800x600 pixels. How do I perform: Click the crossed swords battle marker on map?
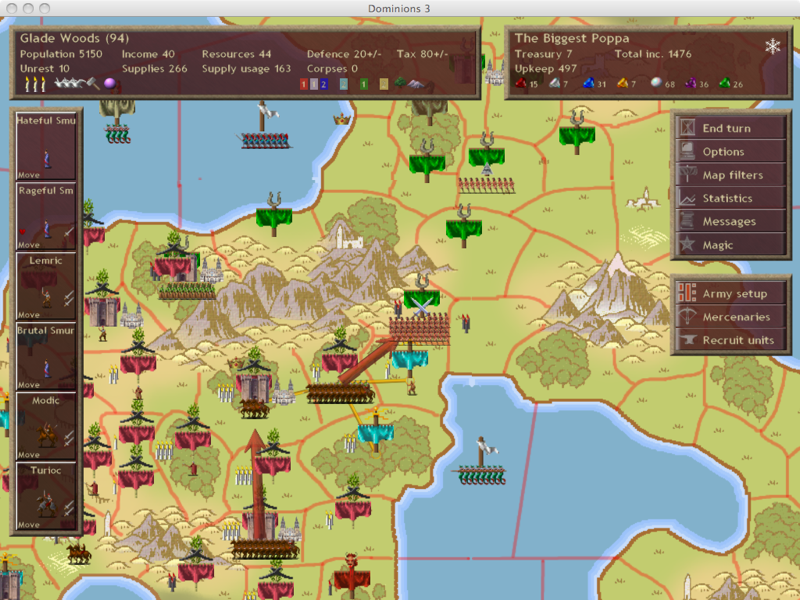421,308
